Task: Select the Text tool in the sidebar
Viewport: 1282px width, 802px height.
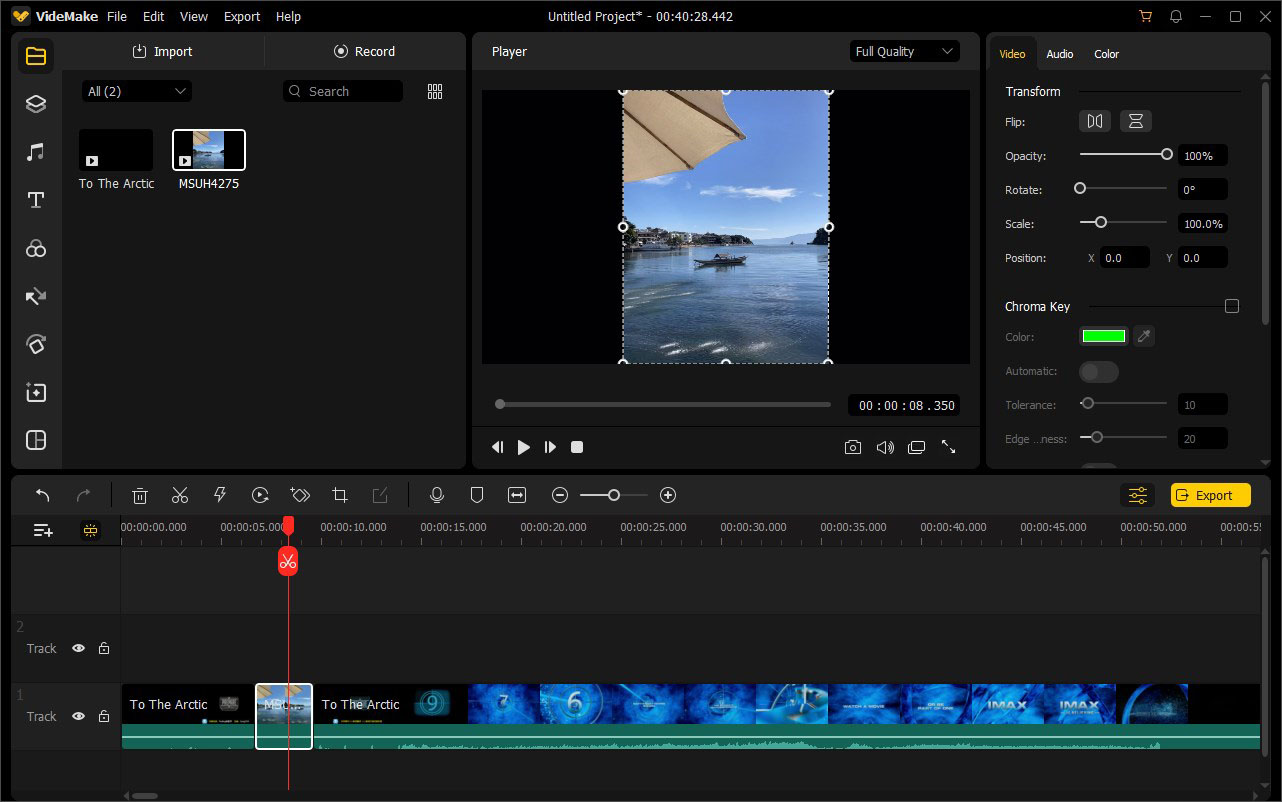Action: [35, 200]
